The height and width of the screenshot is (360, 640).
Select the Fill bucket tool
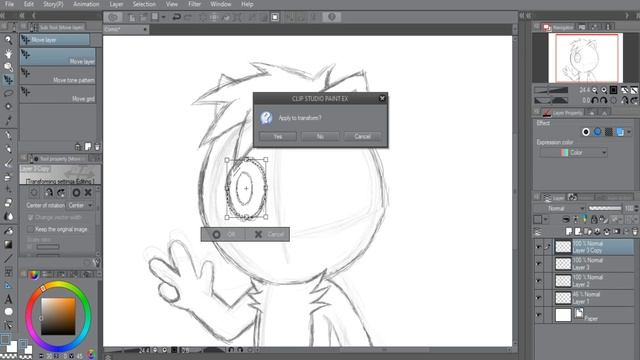click(8, 231)
